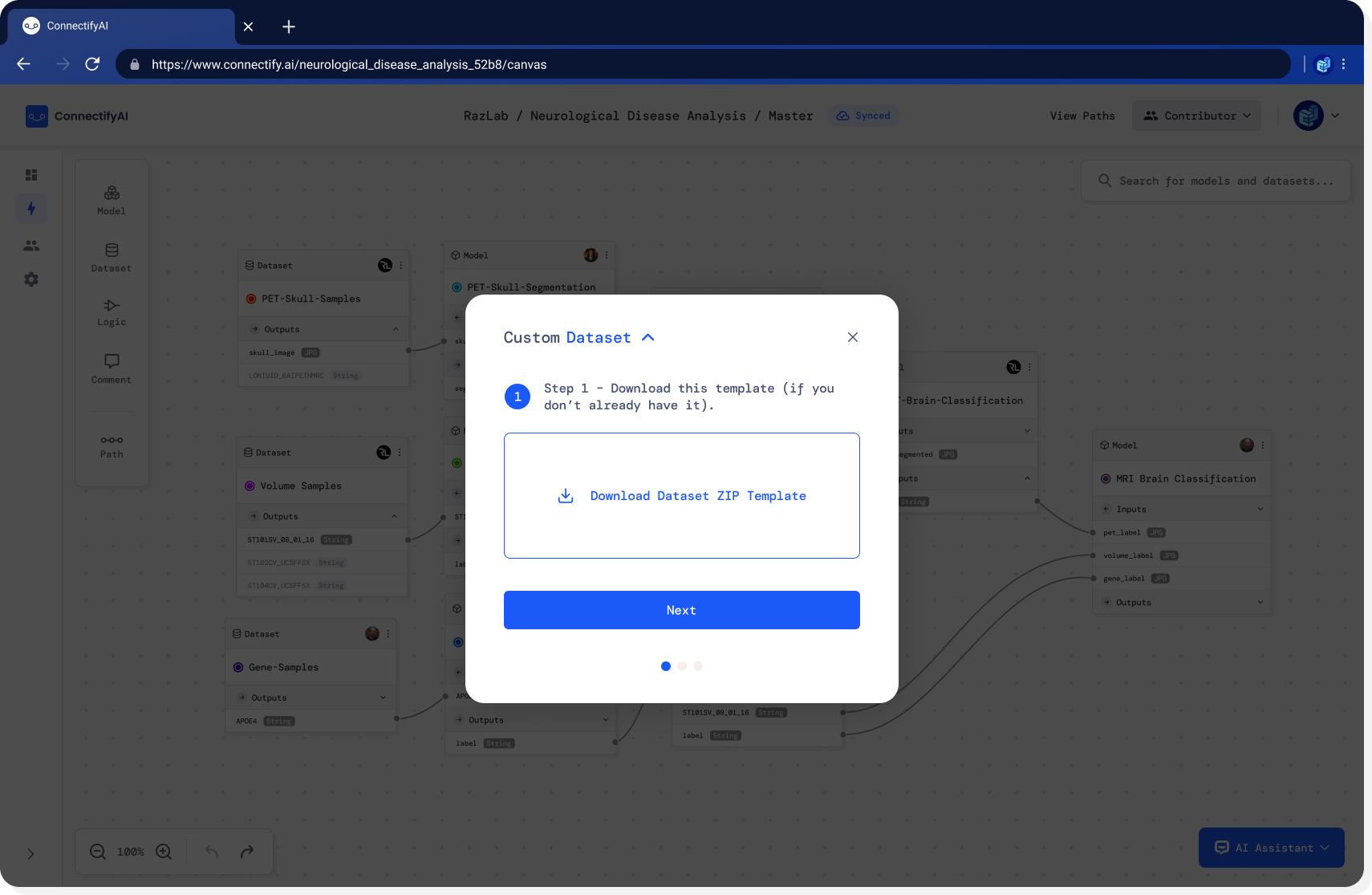This screenshot has width=1372, height=895.
Task: Select the second step pagination dot
Action: 682,666
